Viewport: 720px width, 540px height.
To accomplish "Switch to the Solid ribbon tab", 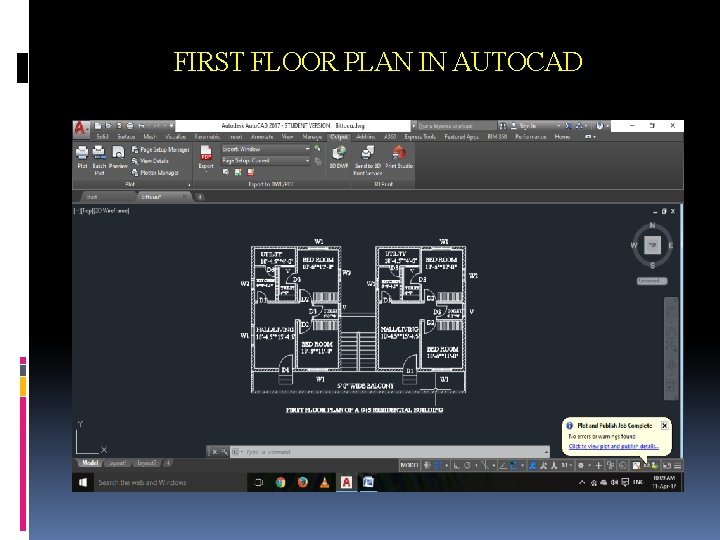I will click(102, 137).
